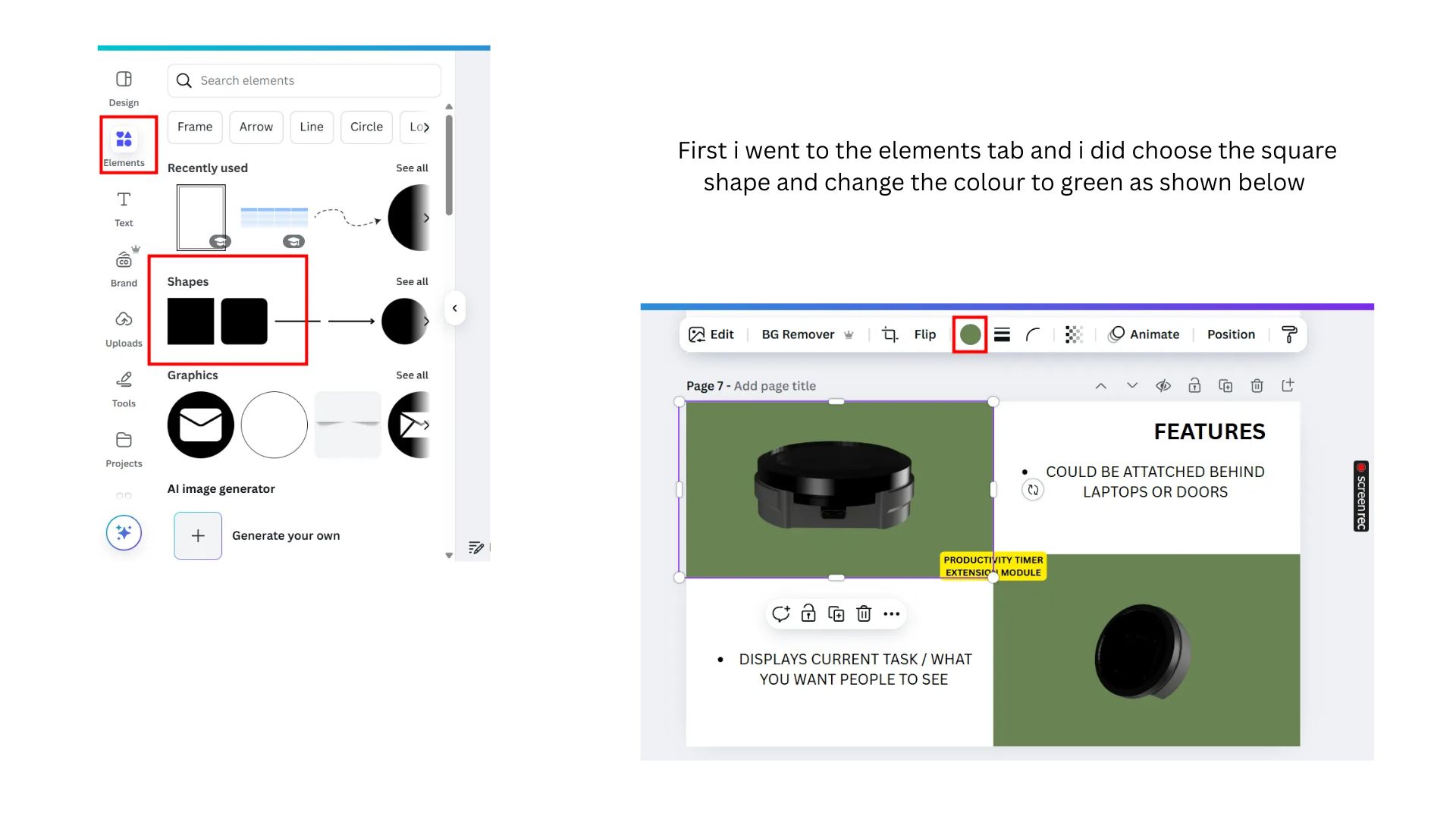Select the Line filter chip
Viewport: 1456px width, 819px height.
(312, 127)
